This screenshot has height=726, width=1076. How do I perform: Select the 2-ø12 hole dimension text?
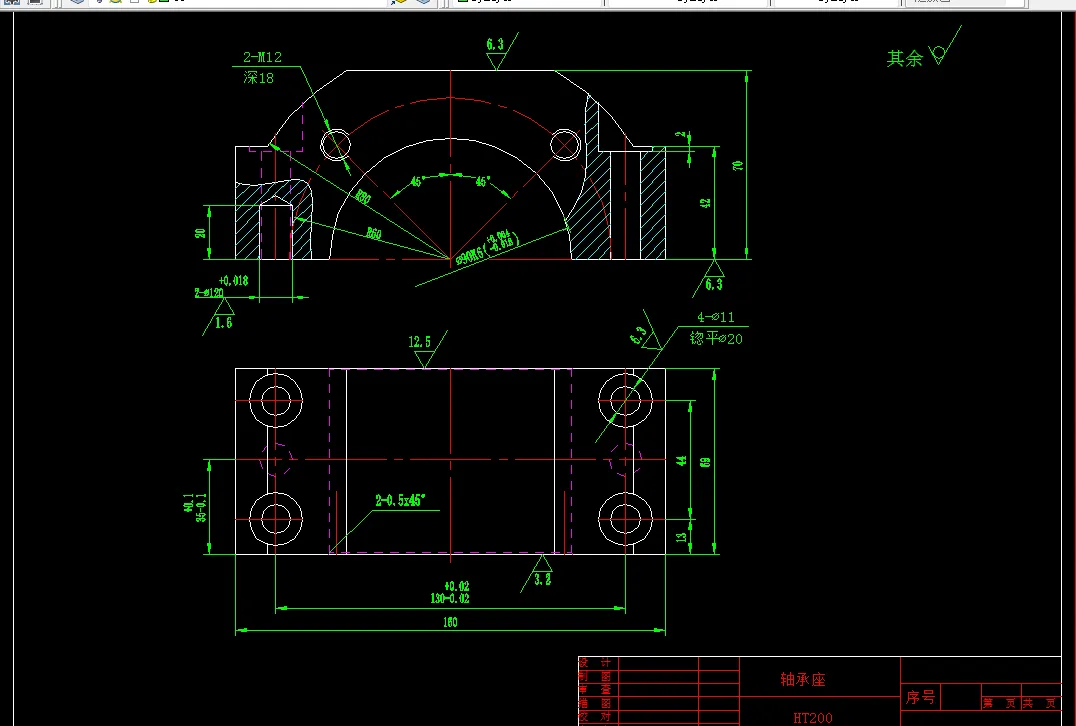coord(209,293)
